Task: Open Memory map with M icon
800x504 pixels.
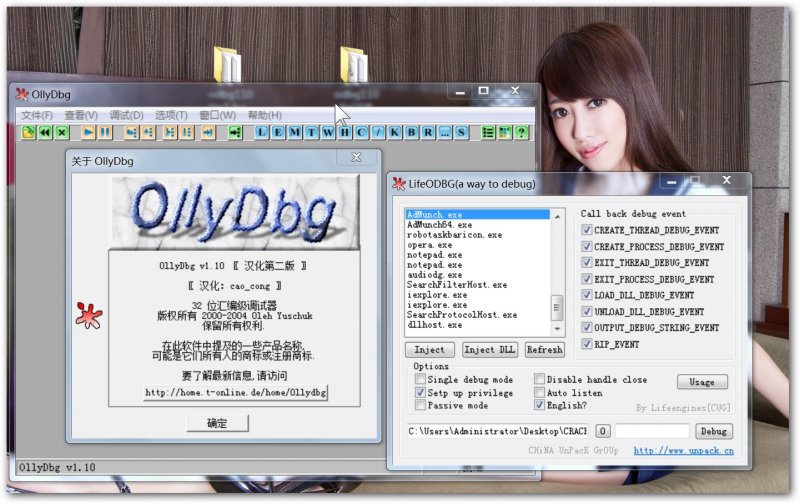Action: [295, 133]
